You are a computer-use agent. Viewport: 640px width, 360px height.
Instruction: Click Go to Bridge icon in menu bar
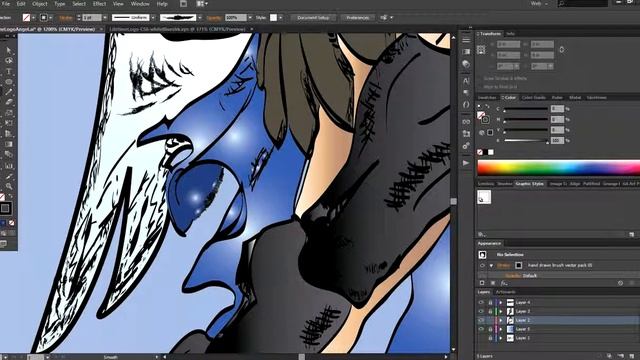[184, 4]
